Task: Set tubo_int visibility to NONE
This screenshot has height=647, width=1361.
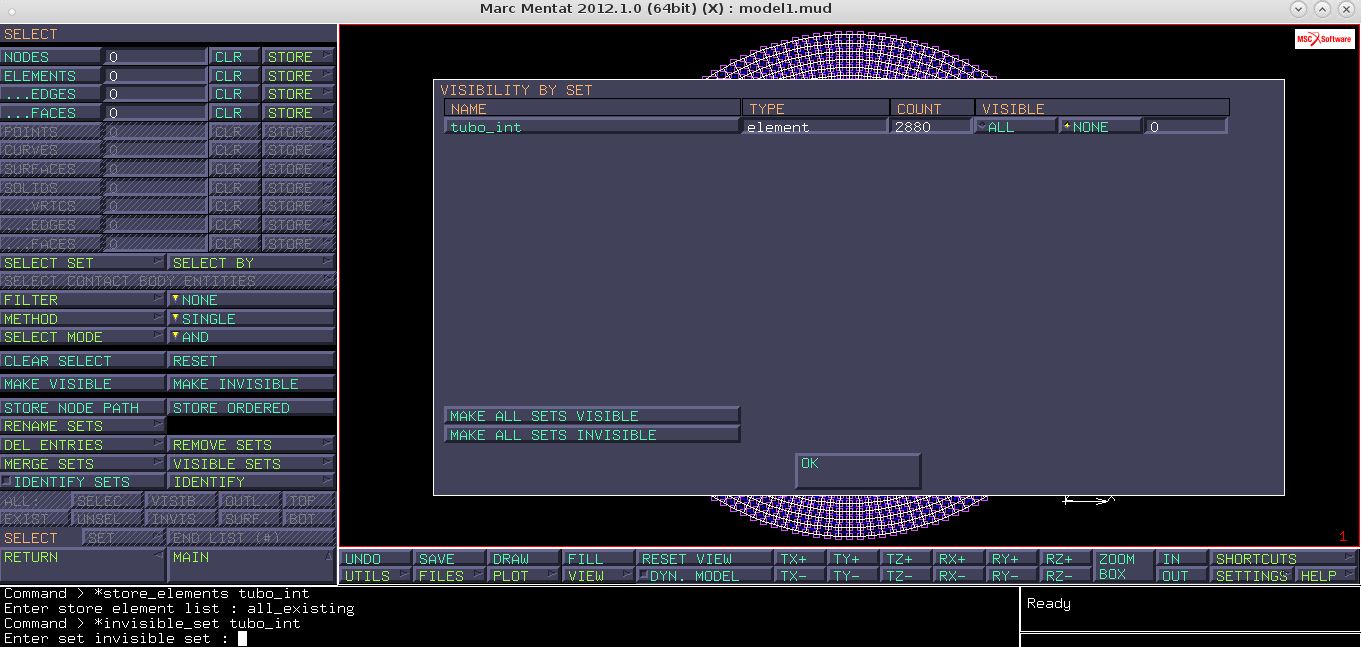Action: 1100,127
